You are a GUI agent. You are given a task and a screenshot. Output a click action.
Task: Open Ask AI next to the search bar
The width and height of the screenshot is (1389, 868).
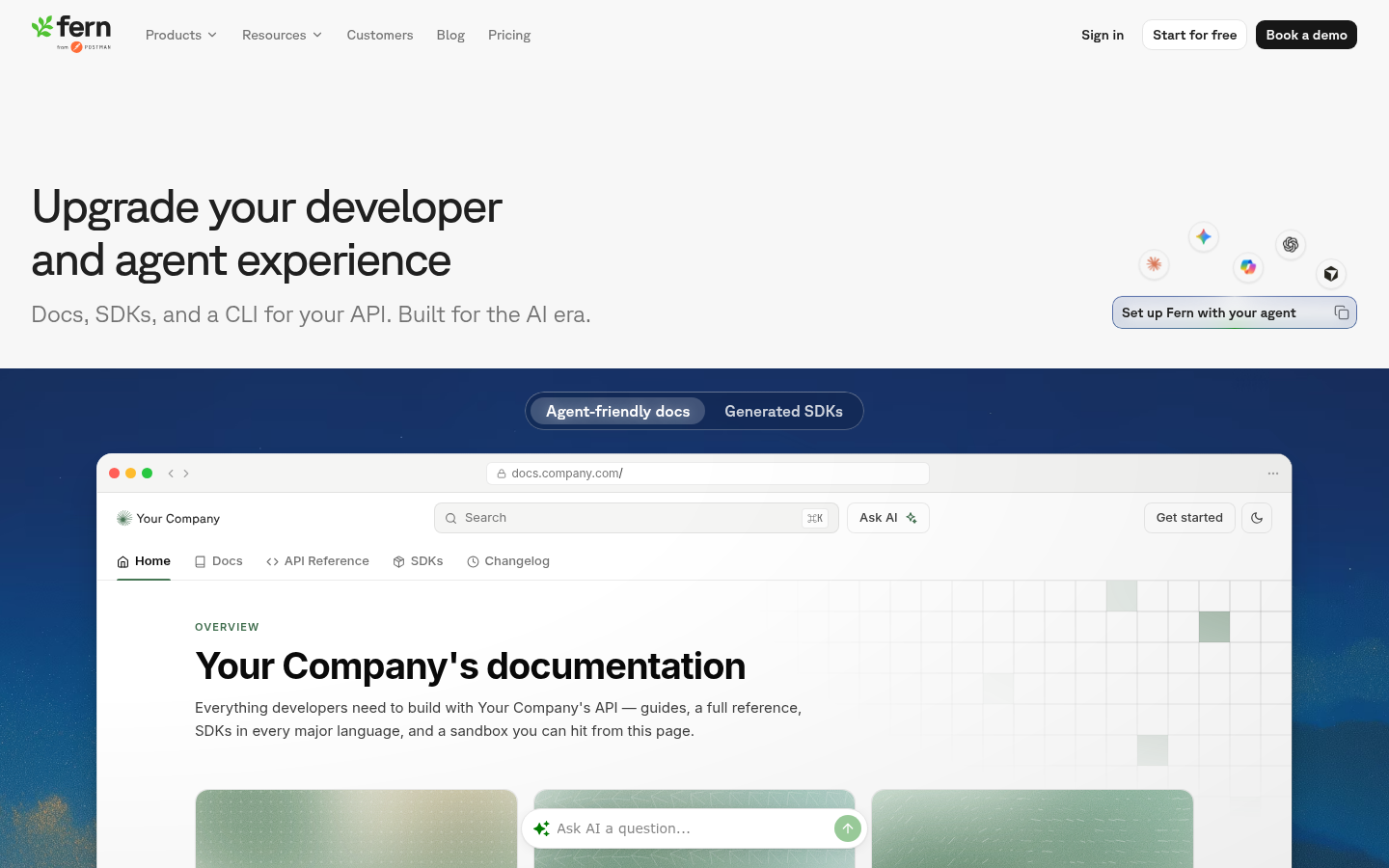[x=888, y=518]
